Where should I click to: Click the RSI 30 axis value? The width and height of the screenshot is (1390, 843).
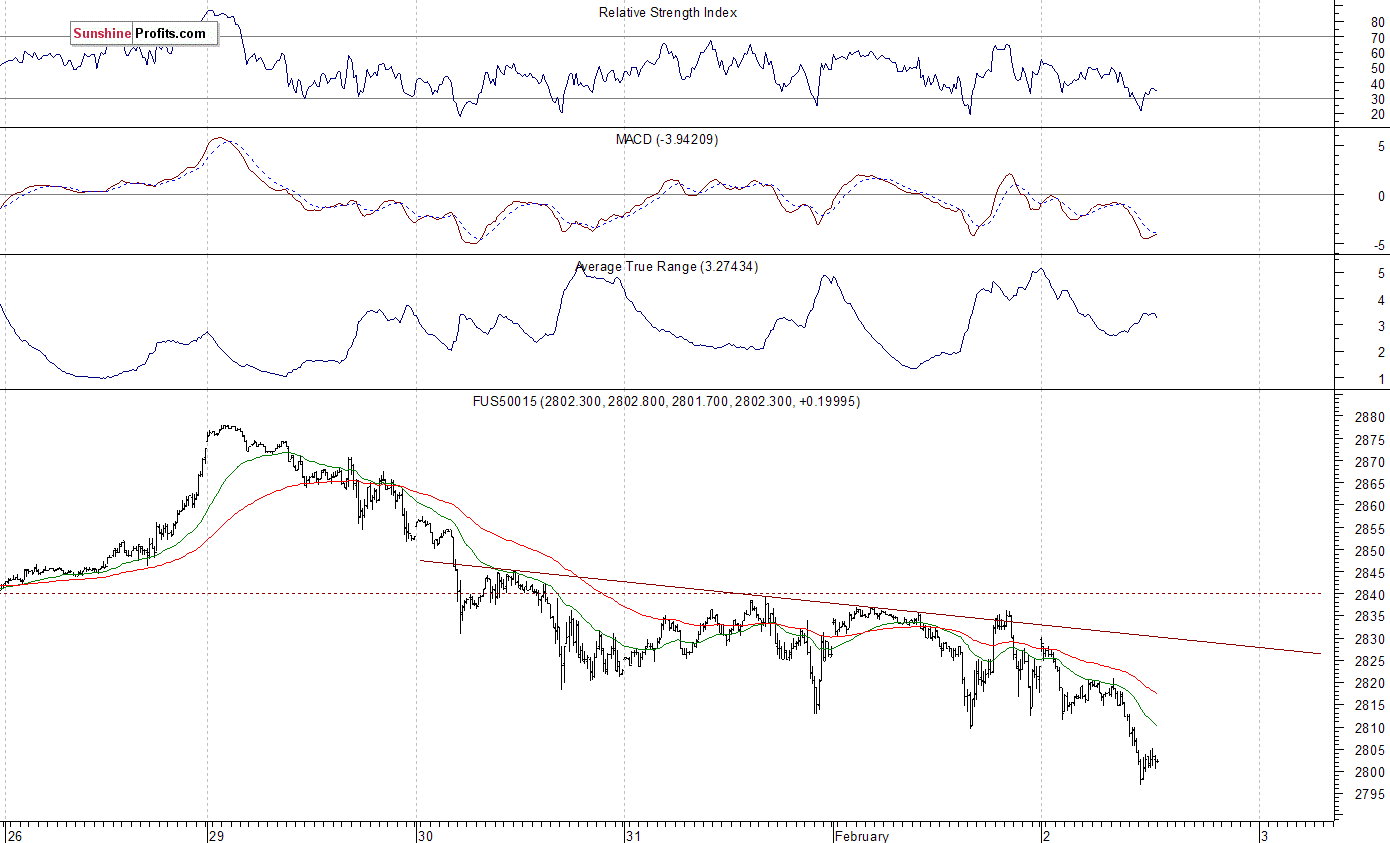coord(1378,99)
